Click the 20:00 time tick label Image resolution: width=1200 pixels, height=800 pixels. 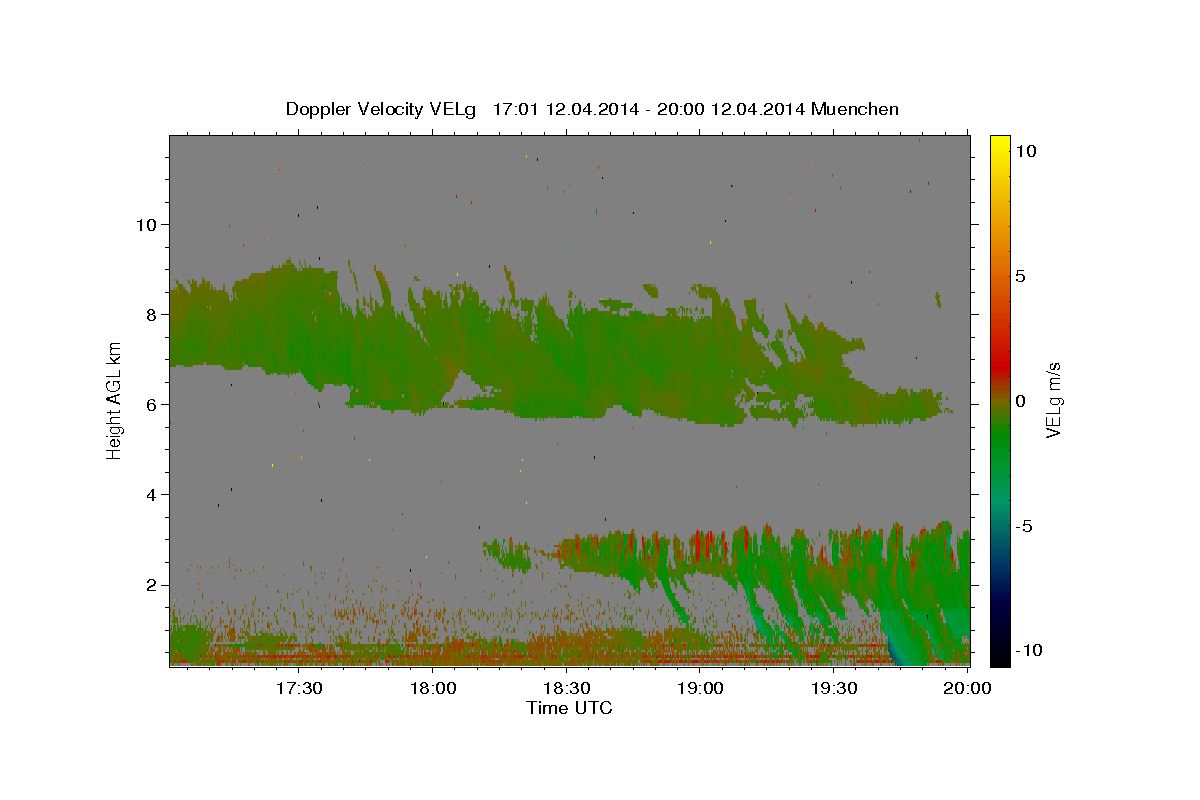968,688
